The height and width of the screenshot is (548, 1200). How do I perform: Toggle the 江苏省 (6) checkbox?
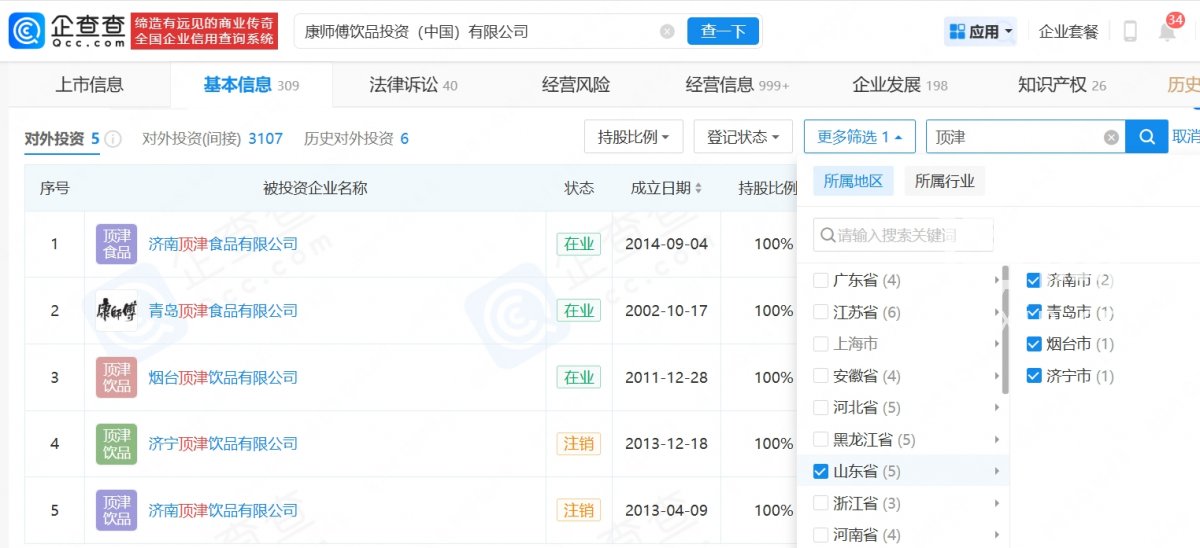(x=821, y=313)
